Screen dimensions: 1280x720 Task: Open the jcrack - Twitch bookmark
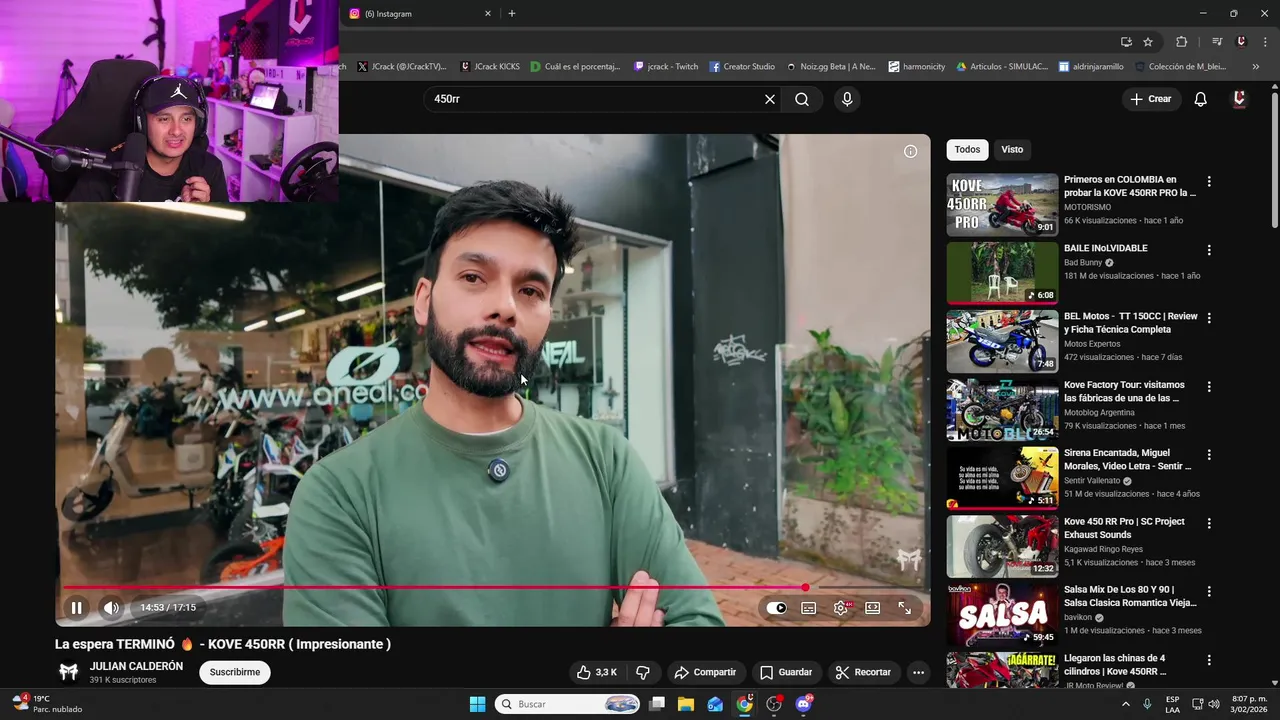tap(666, 67)
